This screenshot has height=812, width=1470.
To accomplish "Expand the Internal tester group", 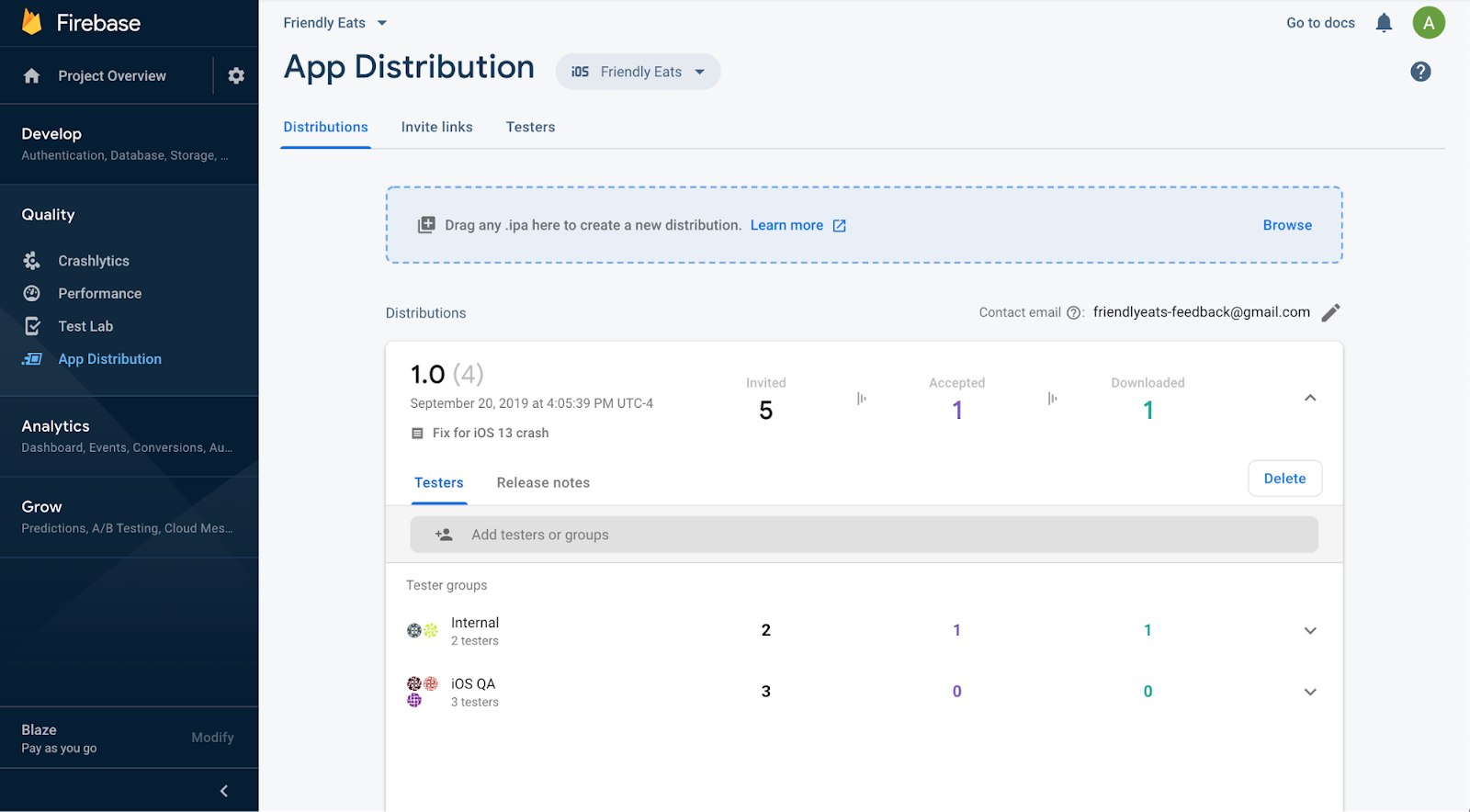I will tap(1310, 631).
